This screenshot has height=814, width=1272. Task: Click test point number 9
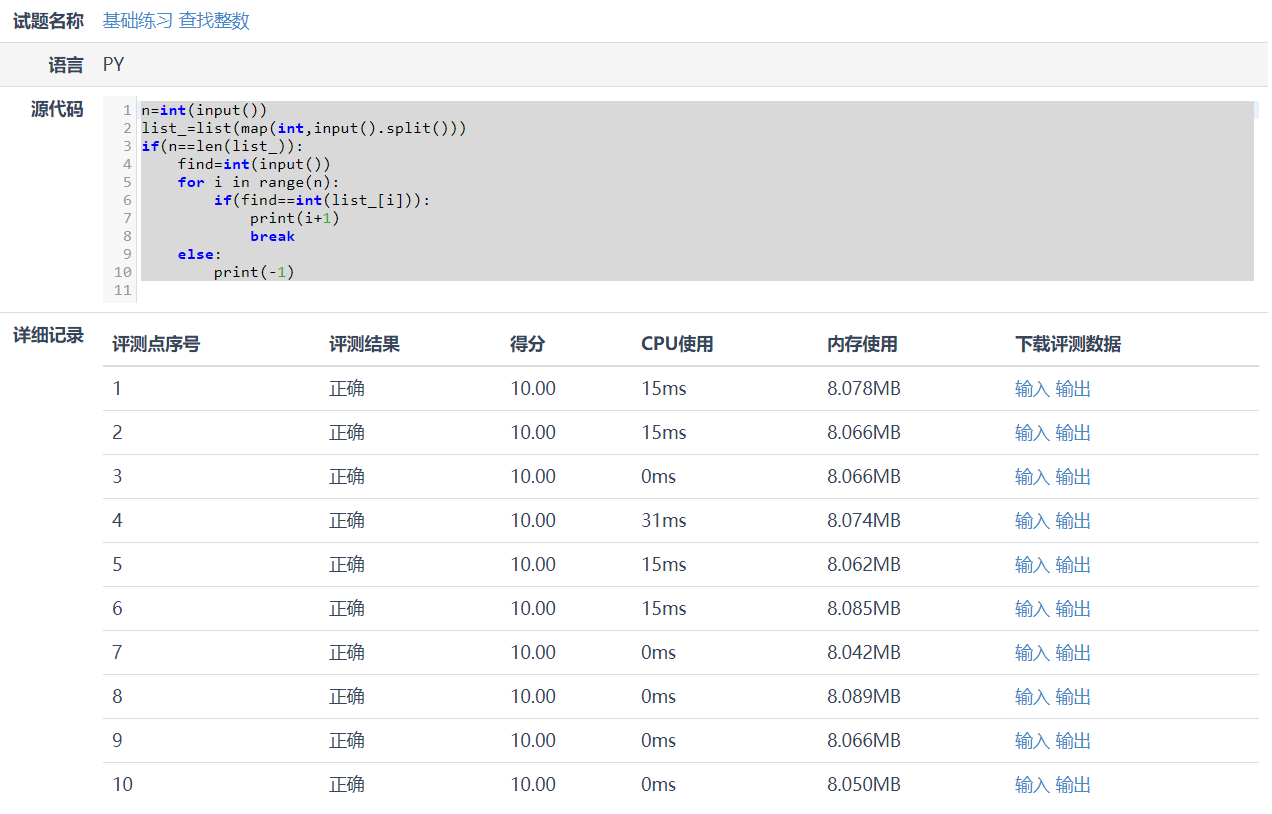point(117,741)
